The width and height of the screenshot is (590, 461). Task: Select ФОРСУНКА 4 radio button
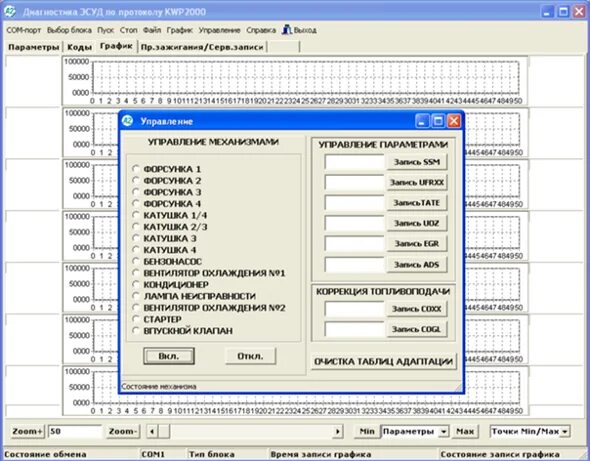[136, 204]
